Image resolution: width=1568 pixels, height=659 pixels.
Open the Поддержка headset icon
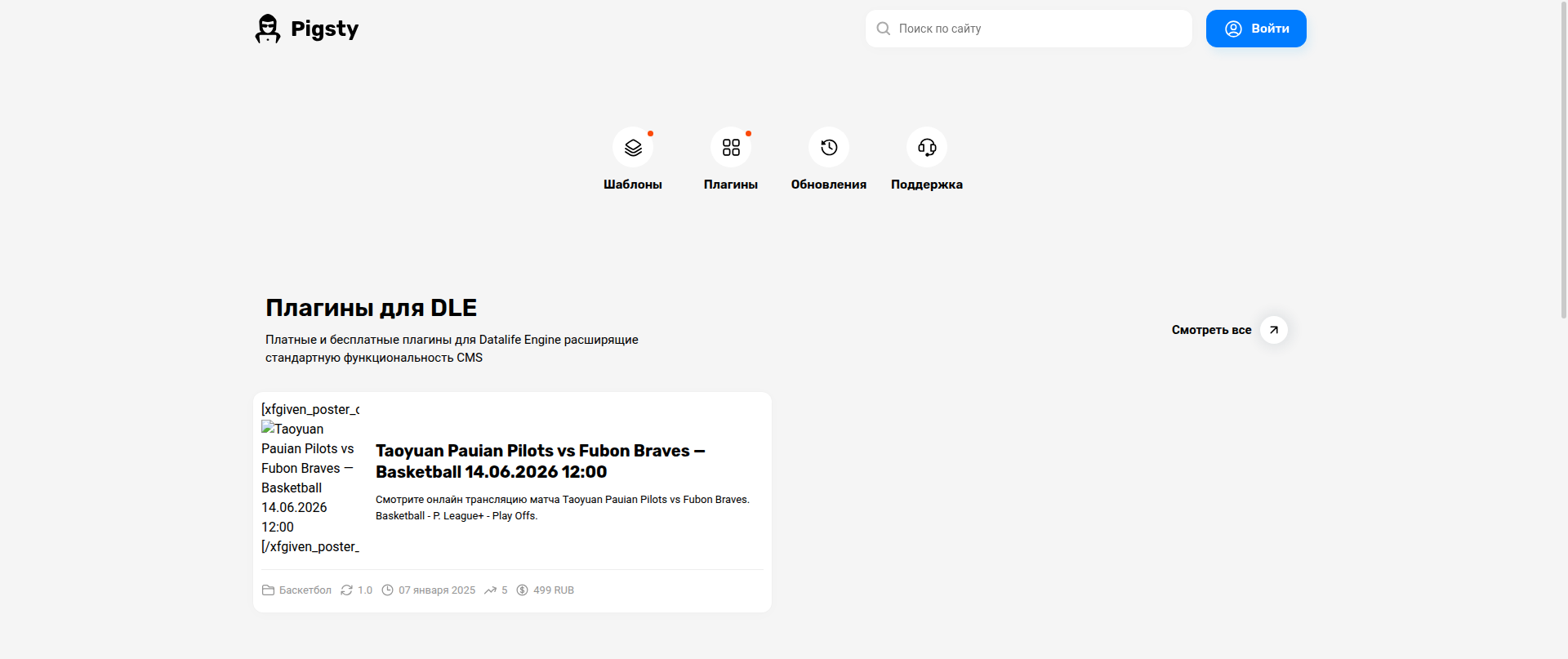pos(927,147)
